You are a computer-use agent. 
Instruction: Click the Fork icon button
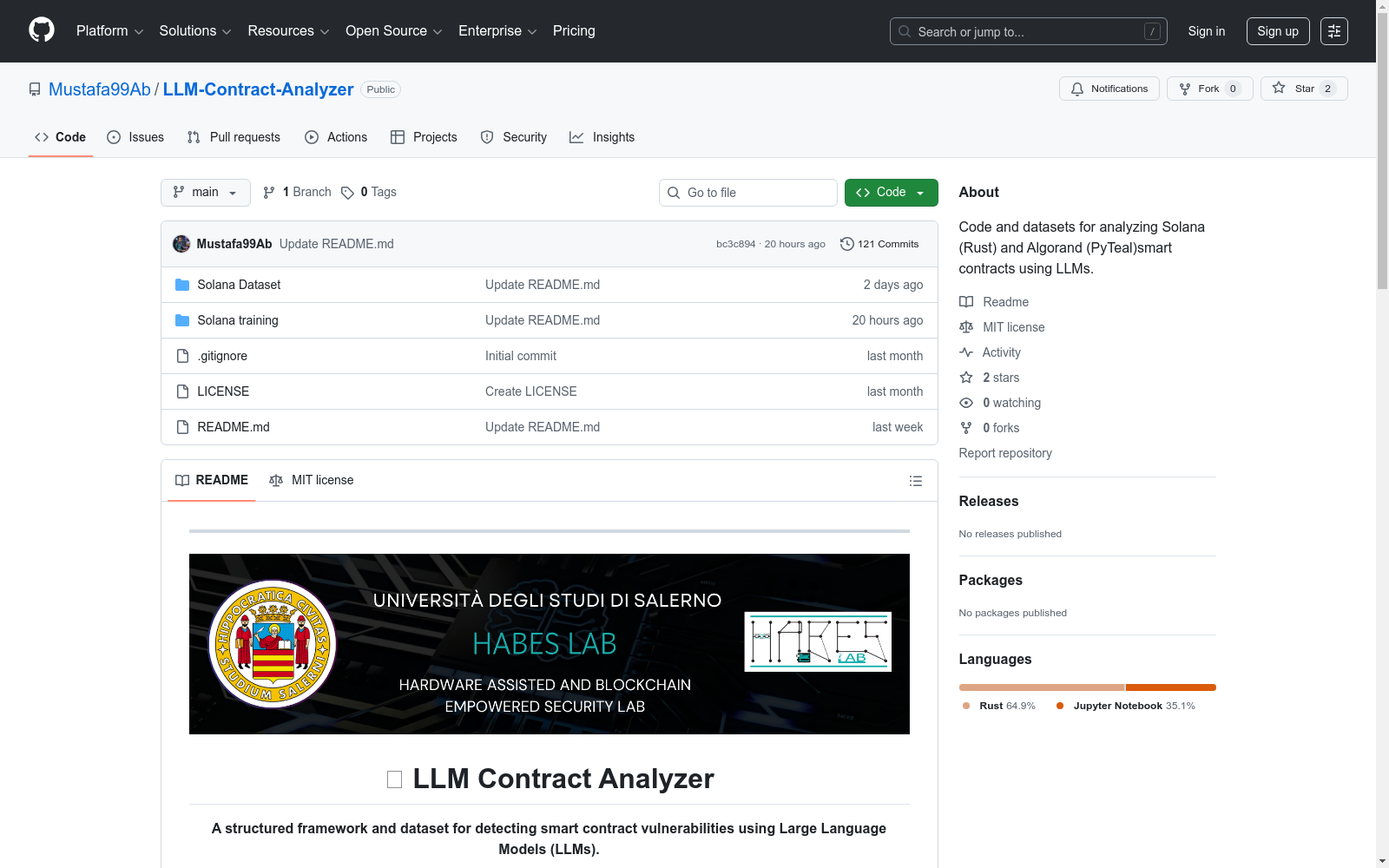pyautogui.click(x=1185, y=89)
